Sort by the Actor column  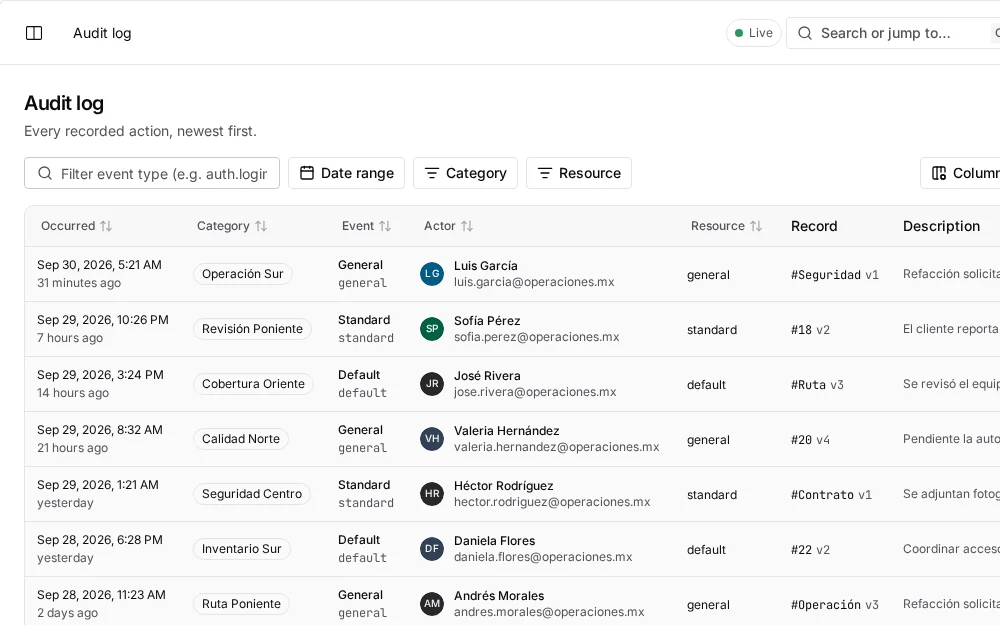(x=448, y=226)
